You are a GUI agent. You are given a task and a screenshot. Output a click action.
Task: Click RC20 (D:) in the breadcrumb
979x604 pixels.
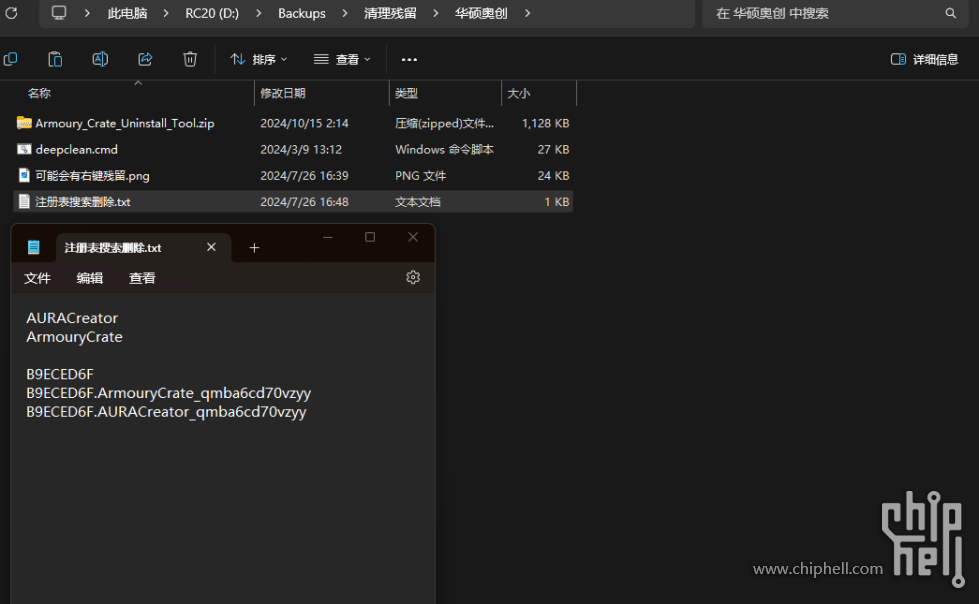point(212,13)
